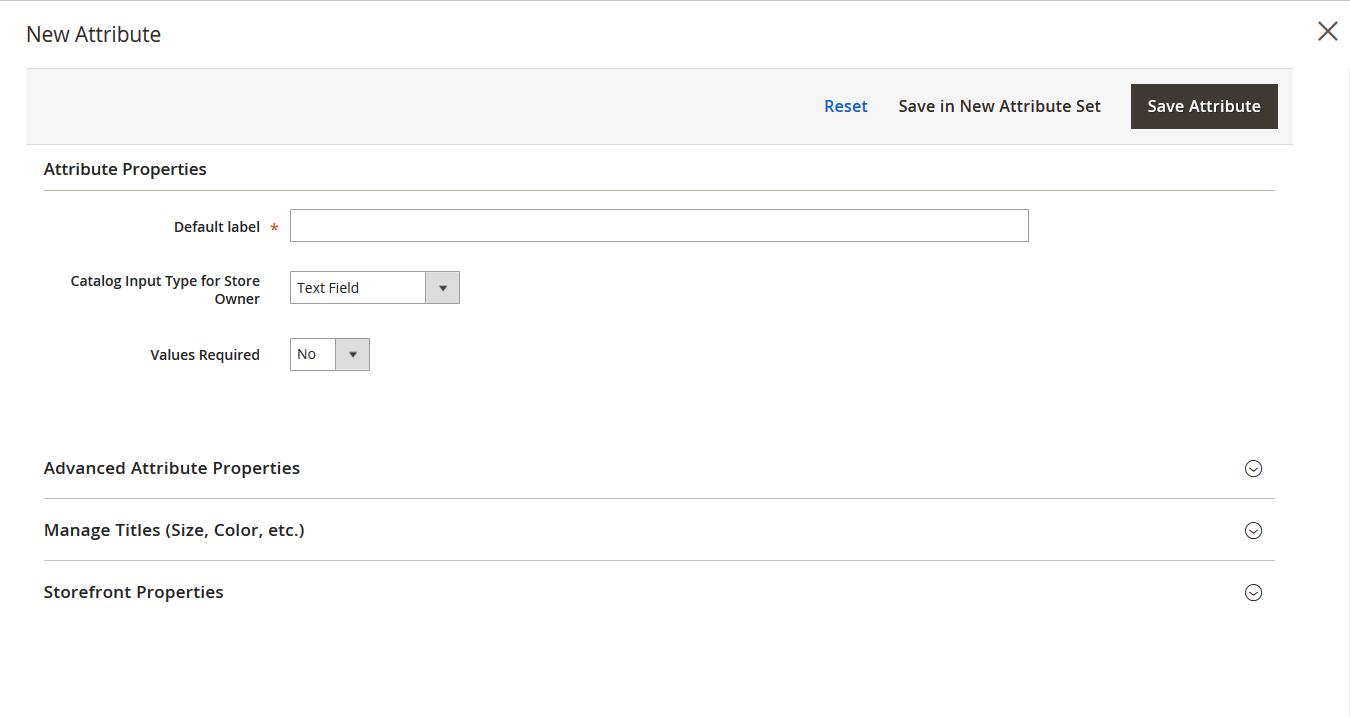Click the Reset link
1350x717 pixels.
pyautogui.click(x=846, y=106)
